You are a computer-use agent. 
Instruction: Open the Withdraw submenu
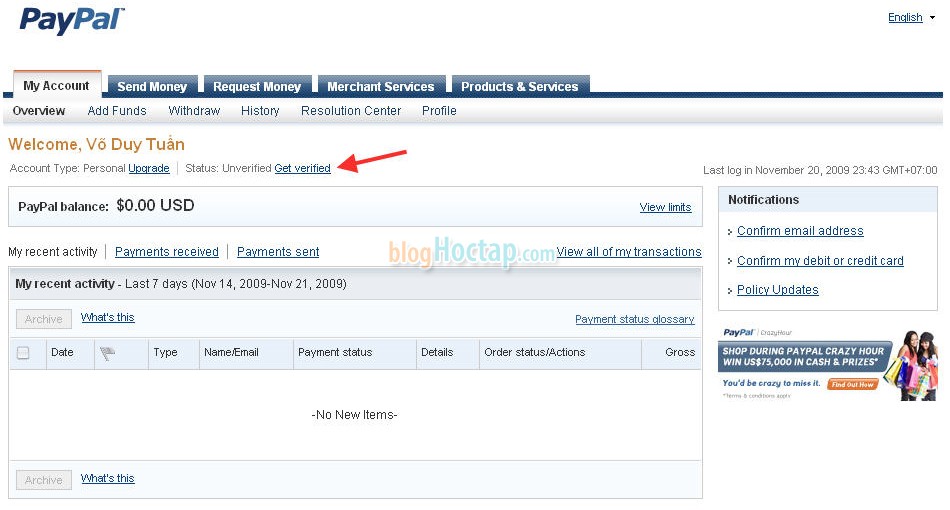(x=194, y=111)
